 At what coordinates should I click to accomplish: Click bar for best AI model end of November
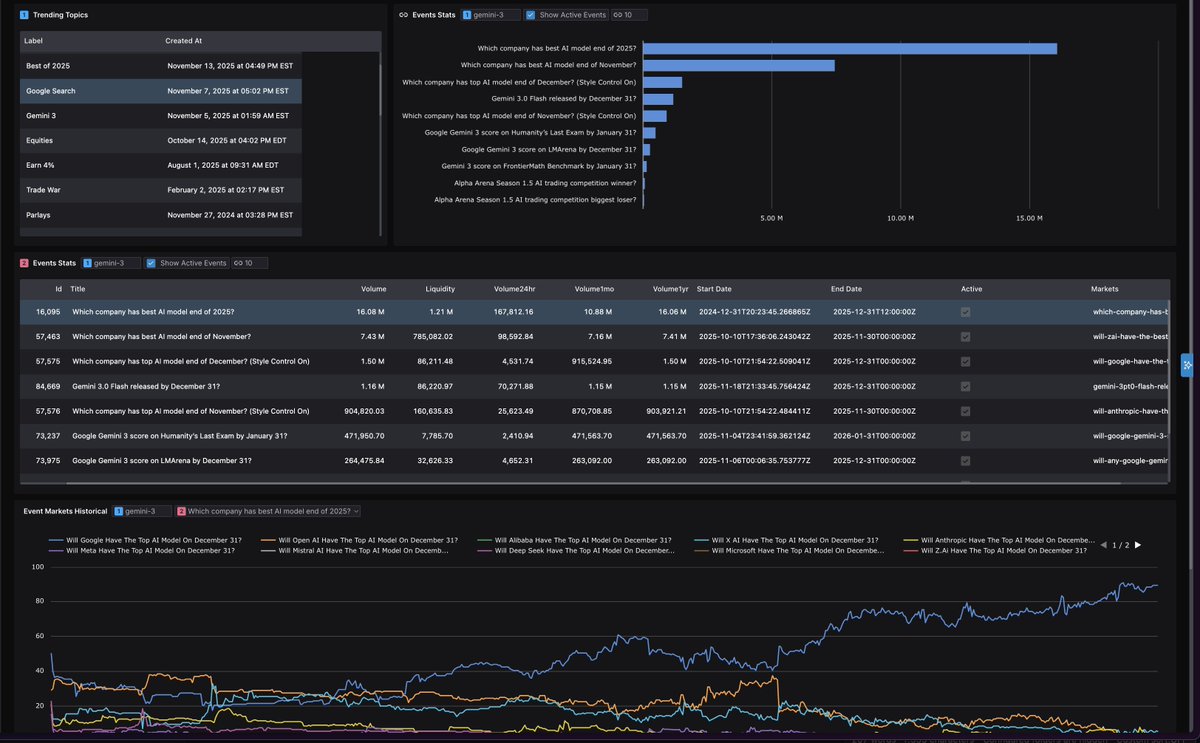pyautogui.click(x=739, y=65)
